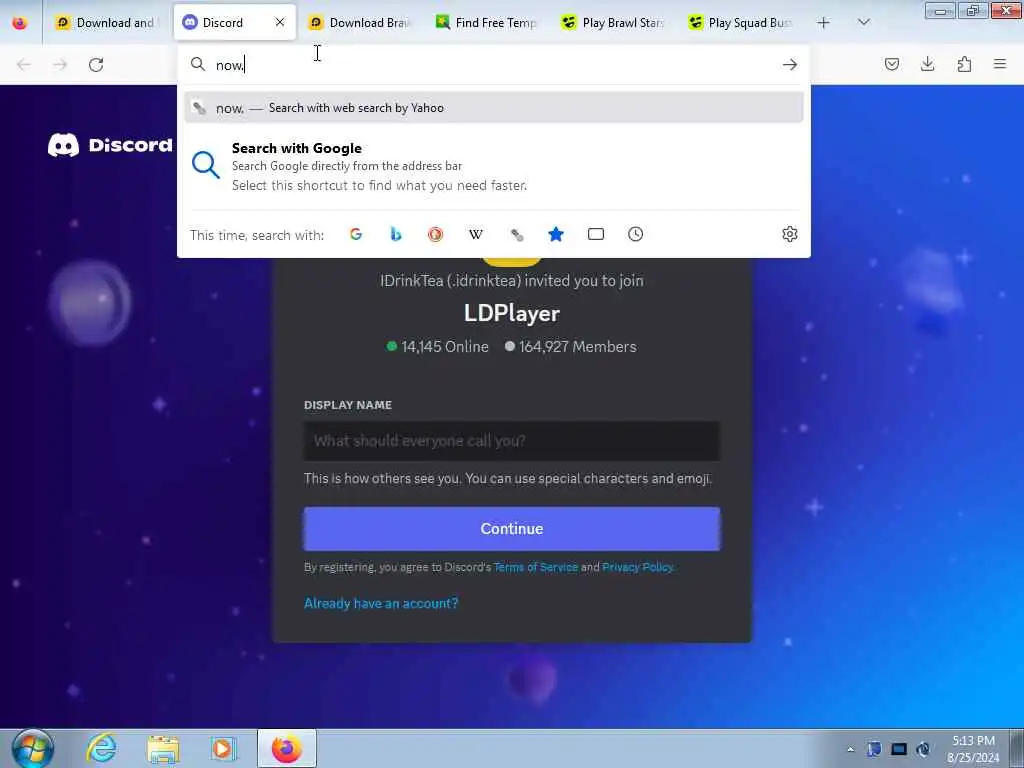The width and height of the screenshot is (1024, 768).
Task: Click the Firefox taskbar button
Action: 287,748
